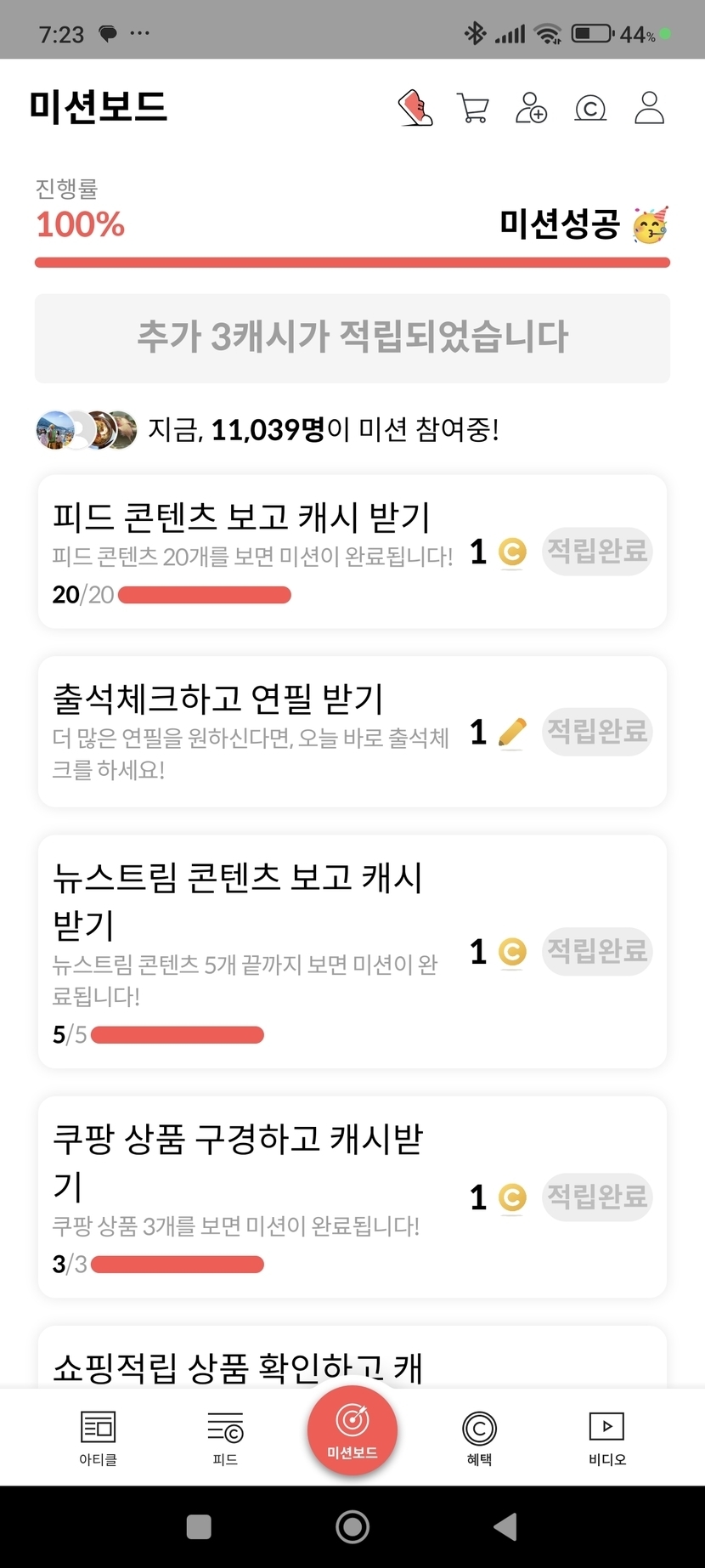The image size is (705, 1568).
Task: Tap the red shoe step-counter icon
Action: click(x=415, y=108)
